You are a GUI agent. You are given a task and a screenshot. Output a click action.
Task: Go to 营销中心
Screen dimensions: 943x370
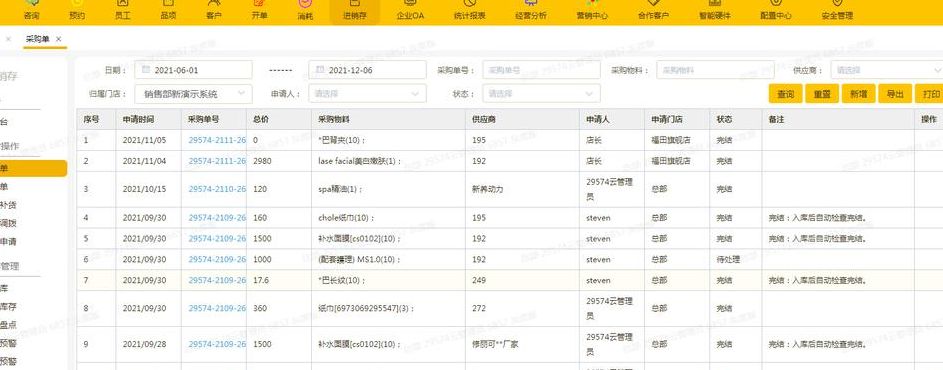(x=592, y=11)
